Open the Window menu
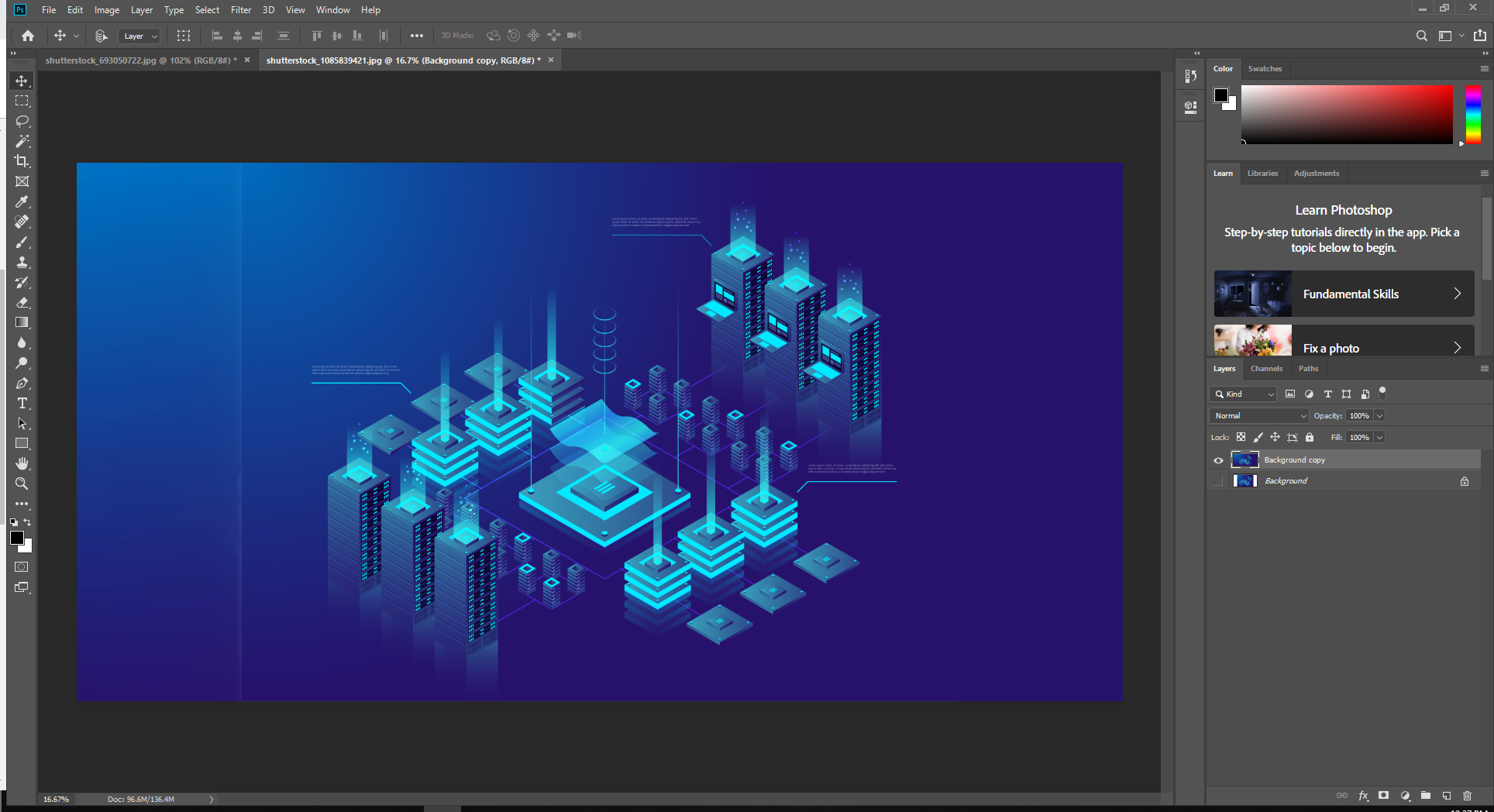 click(333, 10)
